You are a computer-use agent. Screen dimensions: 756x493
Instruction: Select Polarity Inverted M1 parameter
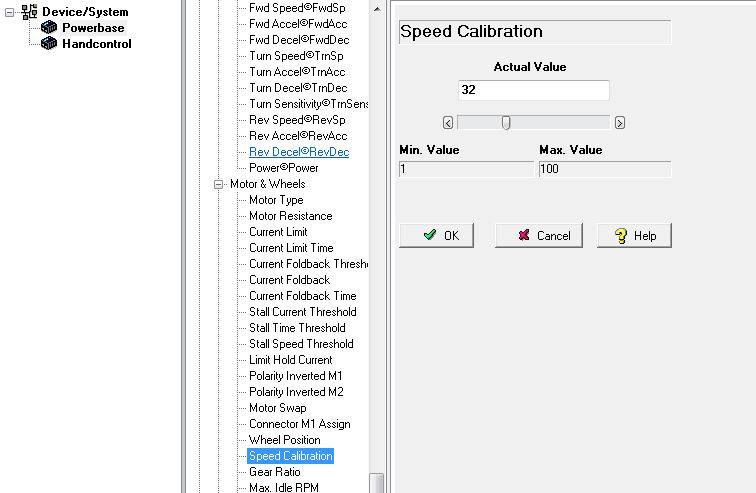[295, 376]
